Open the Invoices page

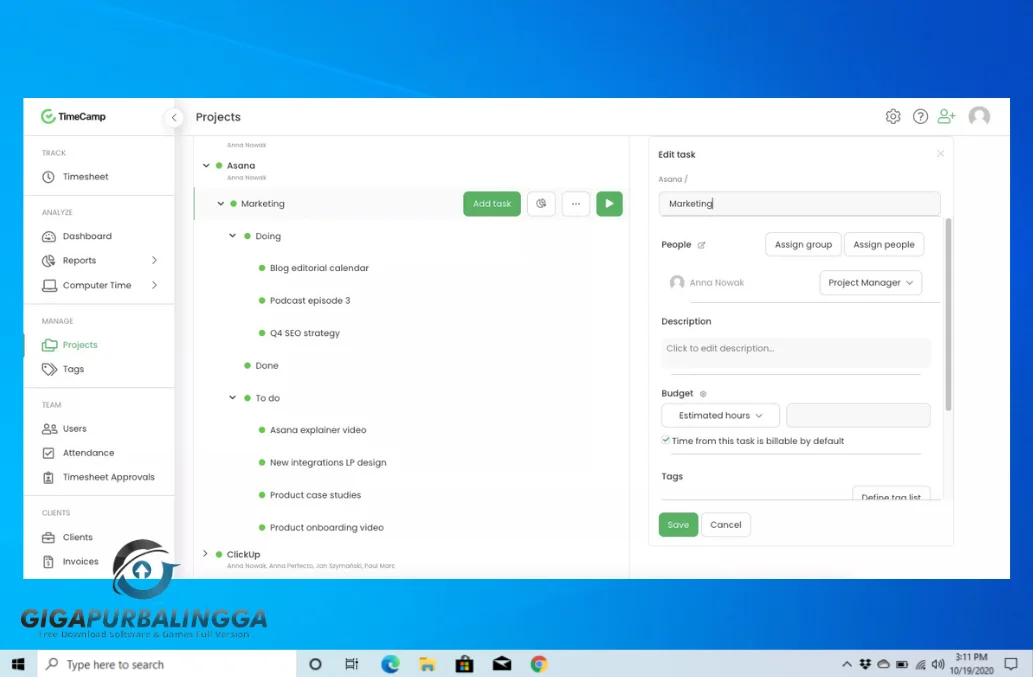pyautogui.click(x=80, y=561)
